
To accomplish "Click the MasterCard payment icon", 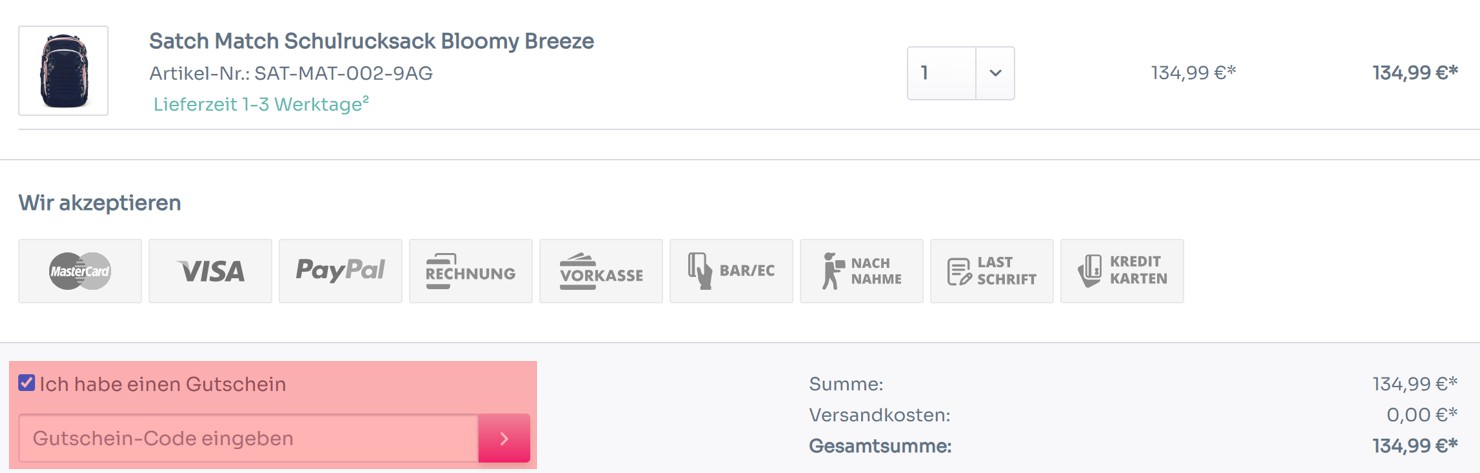I will 80,271.
